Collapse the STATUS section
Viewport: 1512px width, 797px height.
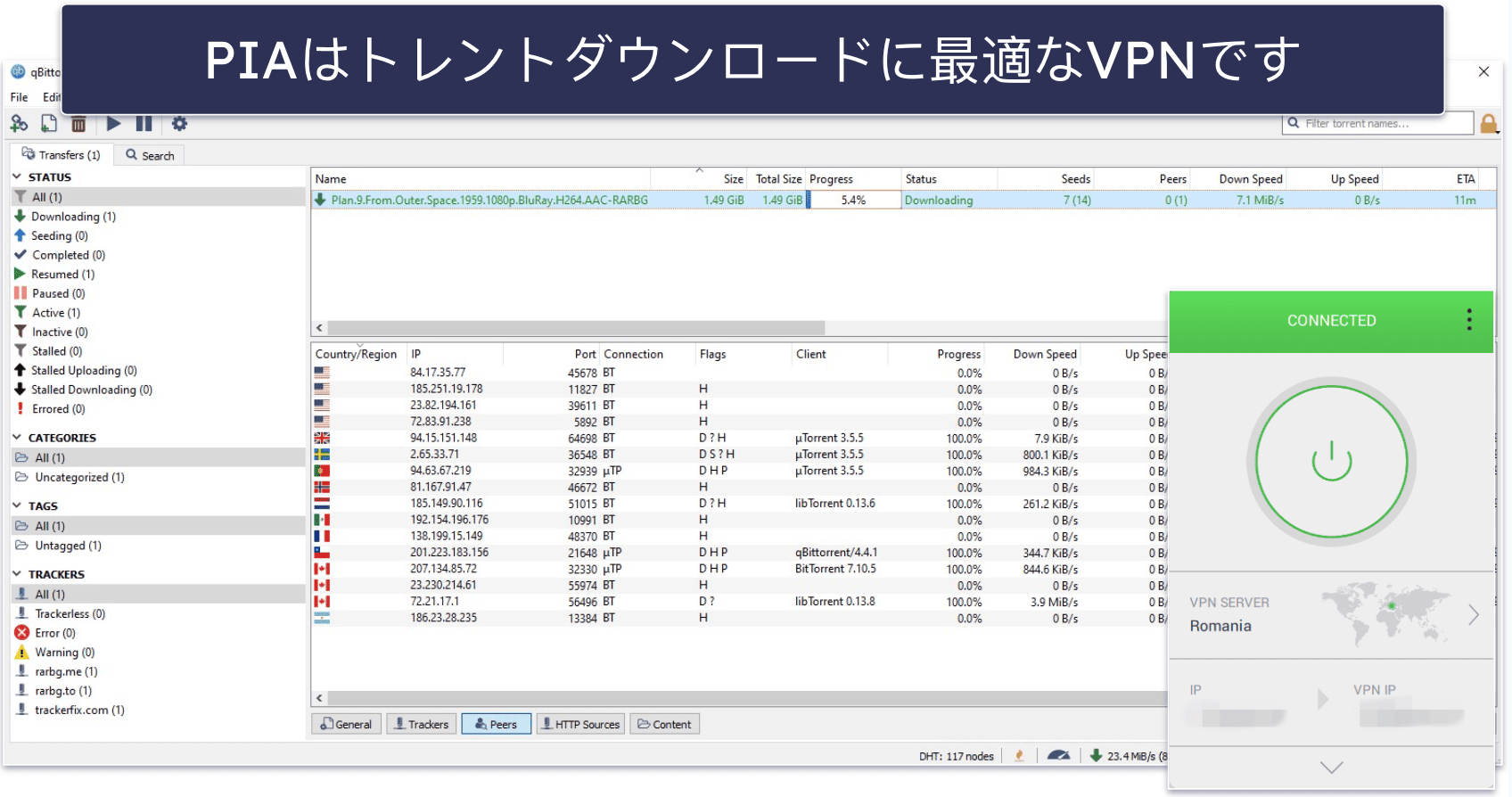(17, 177)
